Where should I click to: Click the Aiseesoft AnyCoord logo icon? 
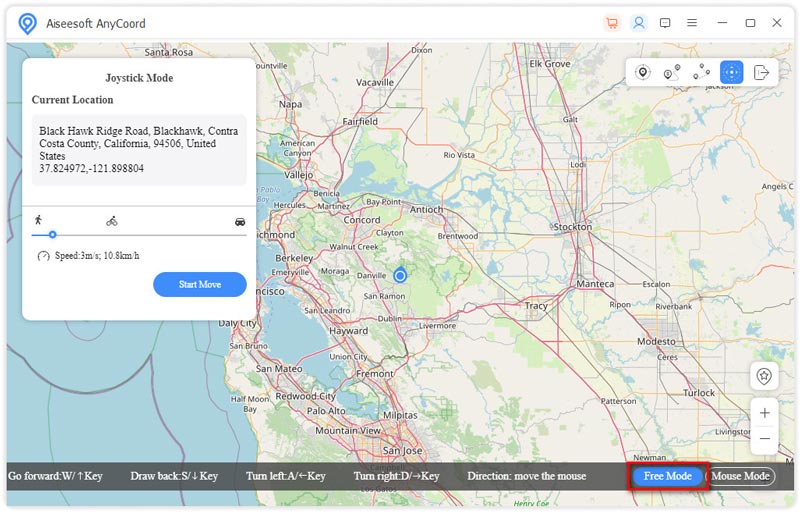[x=27, y=23]
